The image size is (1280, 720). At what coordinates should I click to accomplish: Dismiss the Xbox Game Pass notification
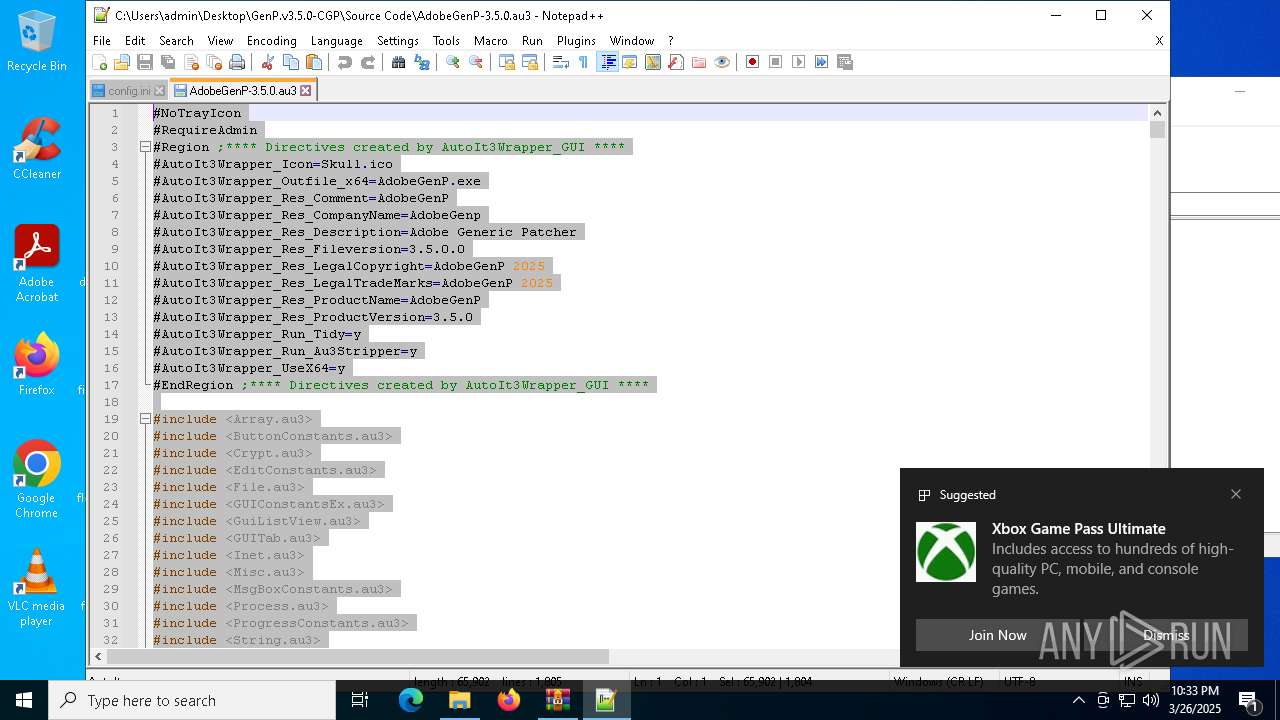pyautogui.click(x=1166, y=635)
